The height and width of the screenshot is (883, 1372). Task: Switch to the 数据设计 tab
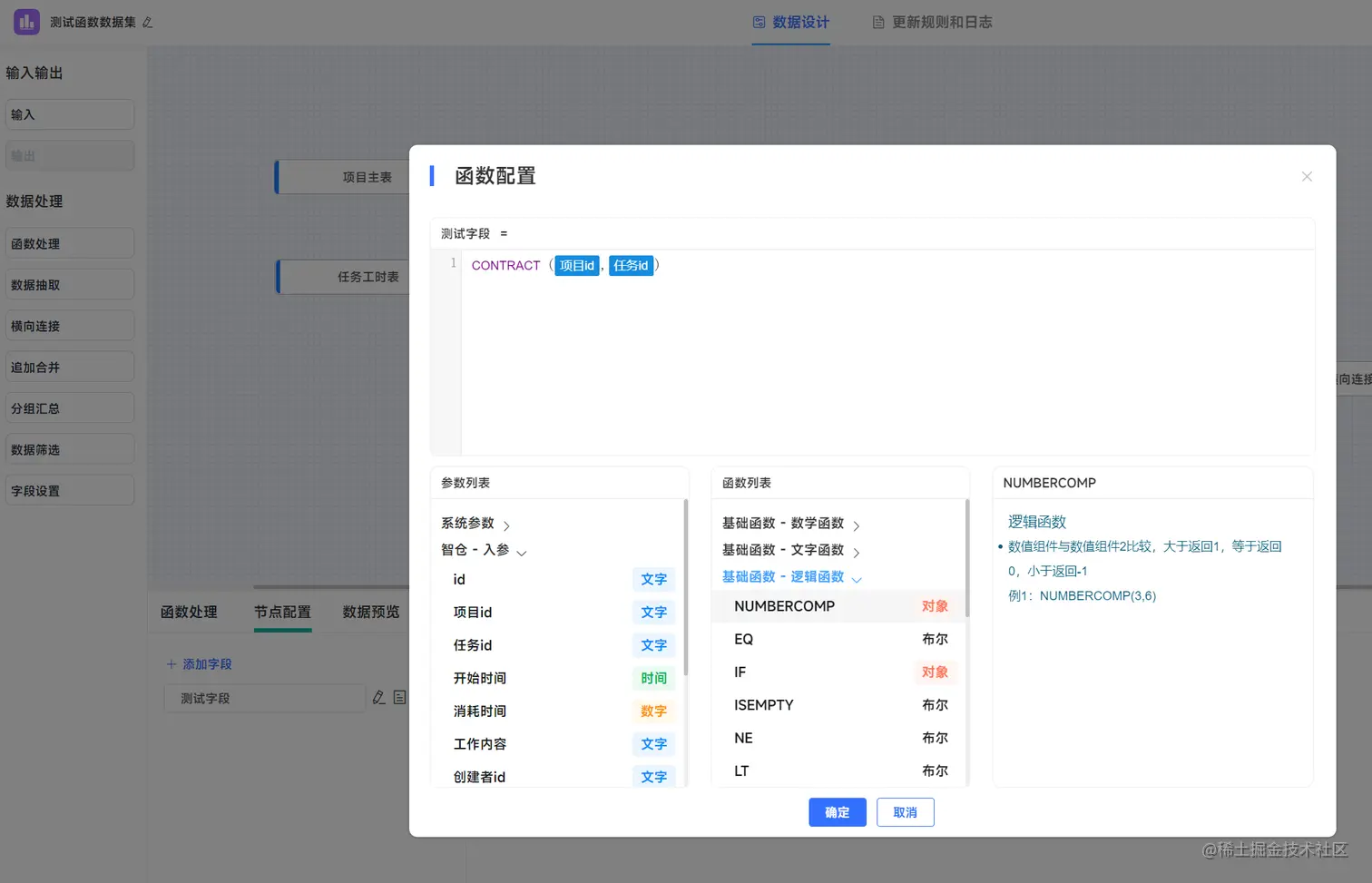click(790, 22)
